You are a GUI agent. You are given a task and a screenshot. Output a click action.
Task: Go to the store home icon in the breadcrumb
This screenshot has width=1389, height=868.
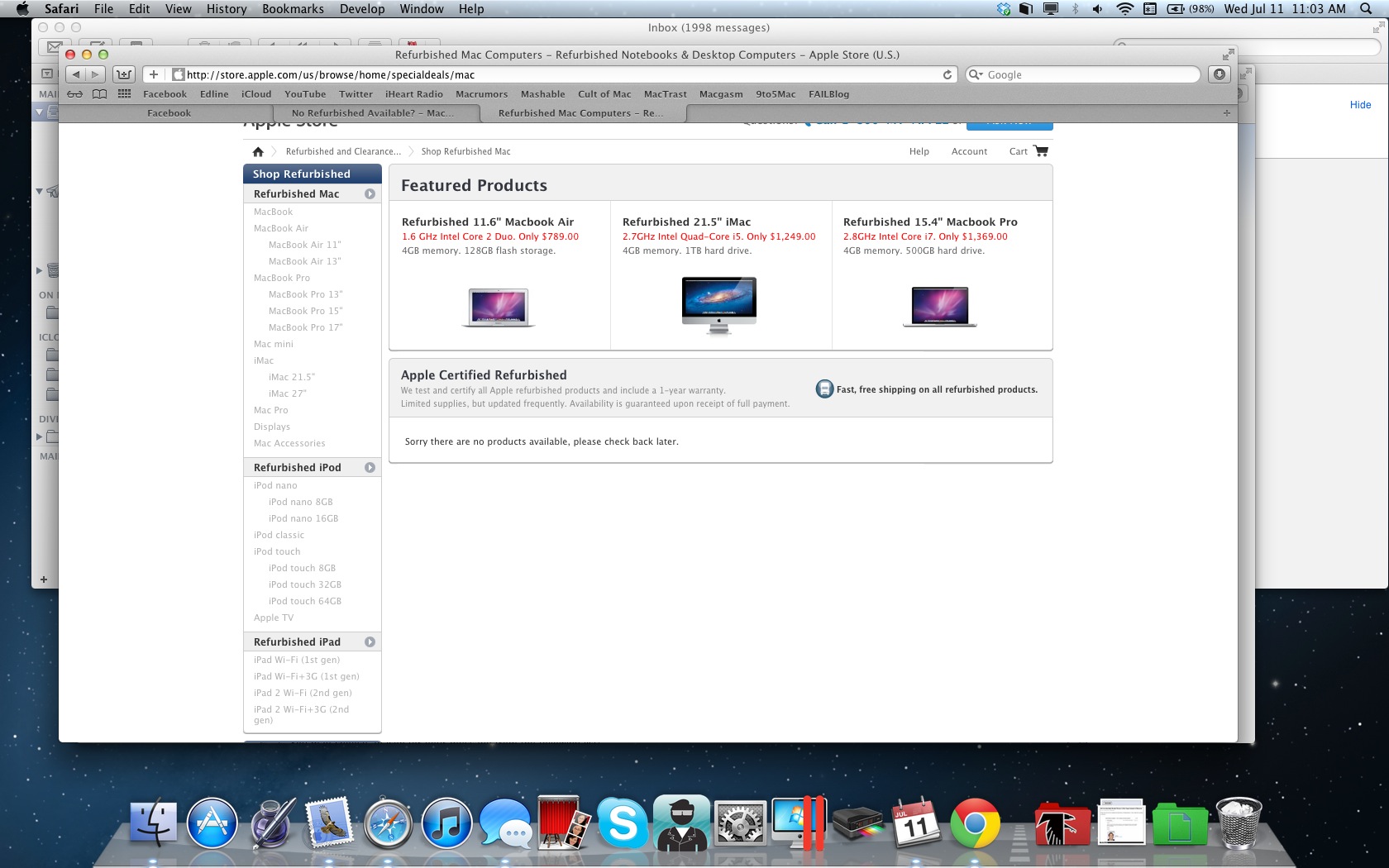tap(258, 151)
